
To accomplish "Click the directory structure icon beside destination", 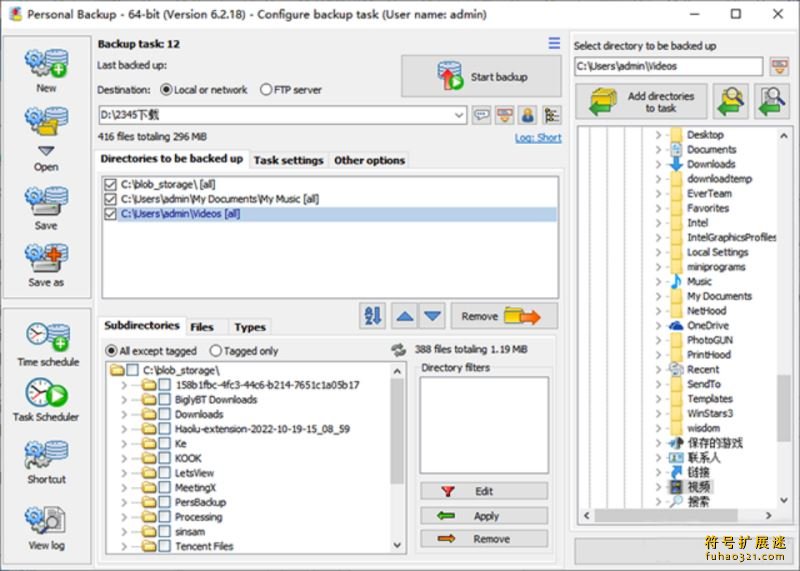I will 552,115.
